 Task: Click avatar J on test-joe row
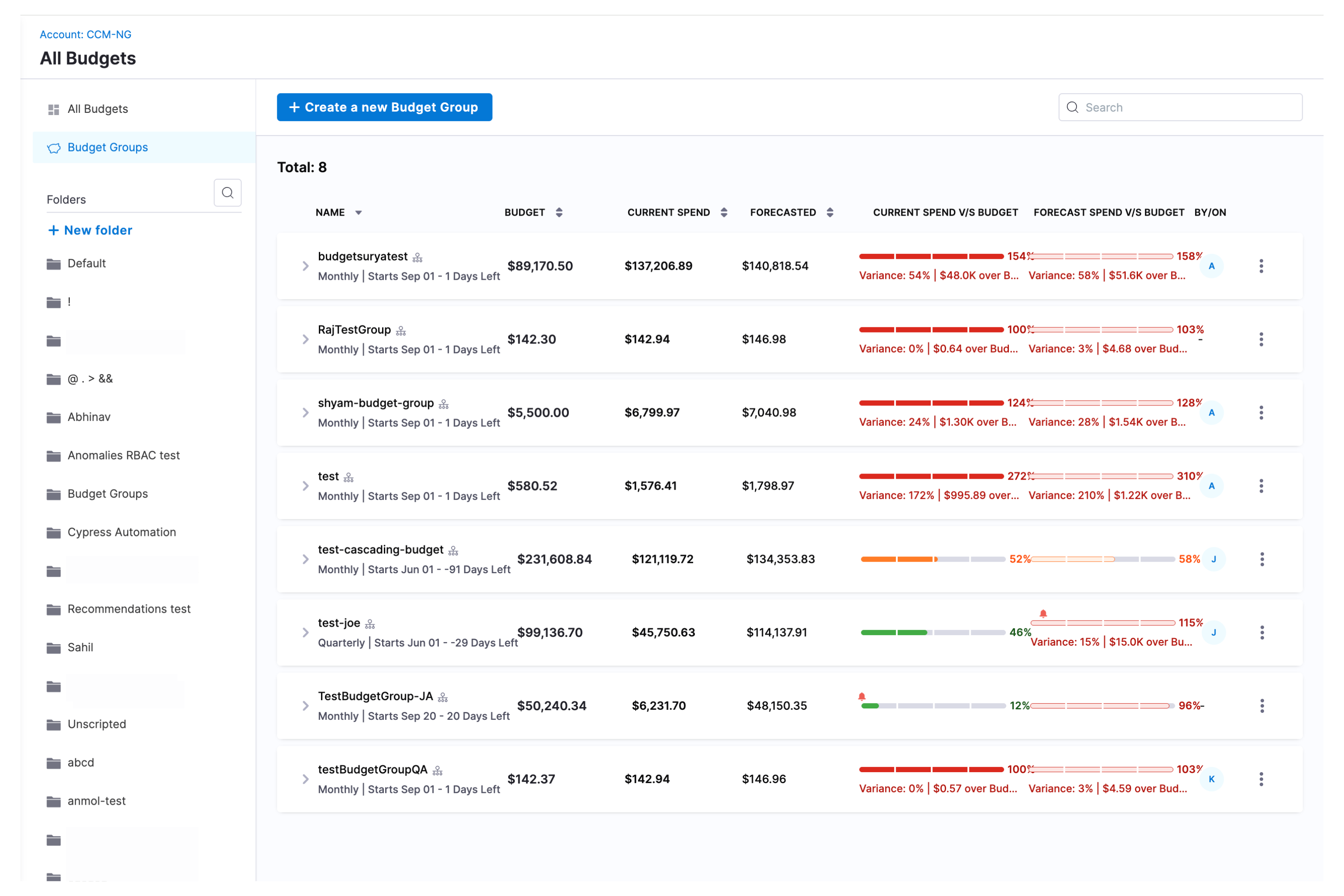pos(1213,632)
